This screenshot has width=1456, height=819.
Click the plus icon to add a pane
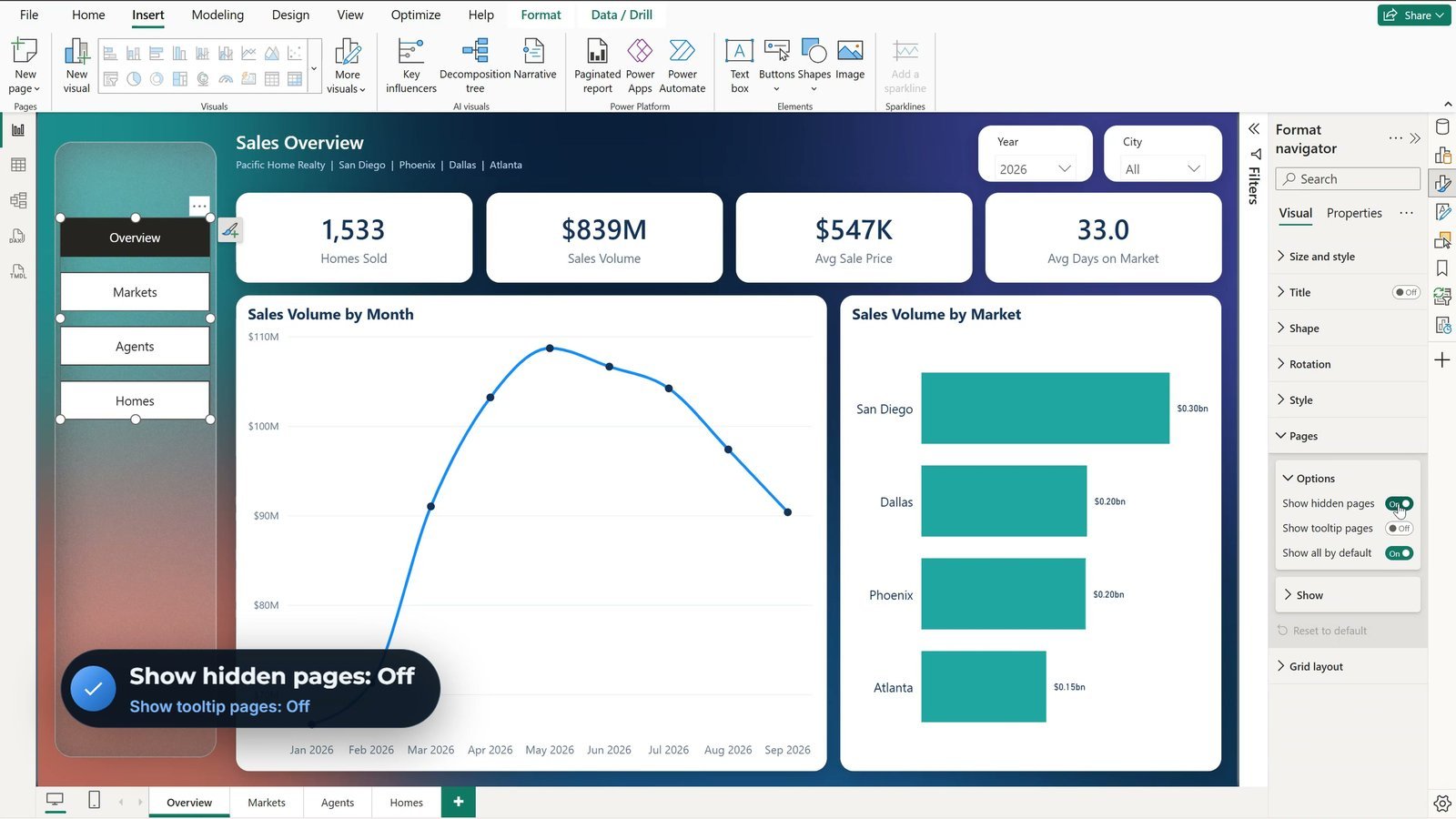[1442, 360]
